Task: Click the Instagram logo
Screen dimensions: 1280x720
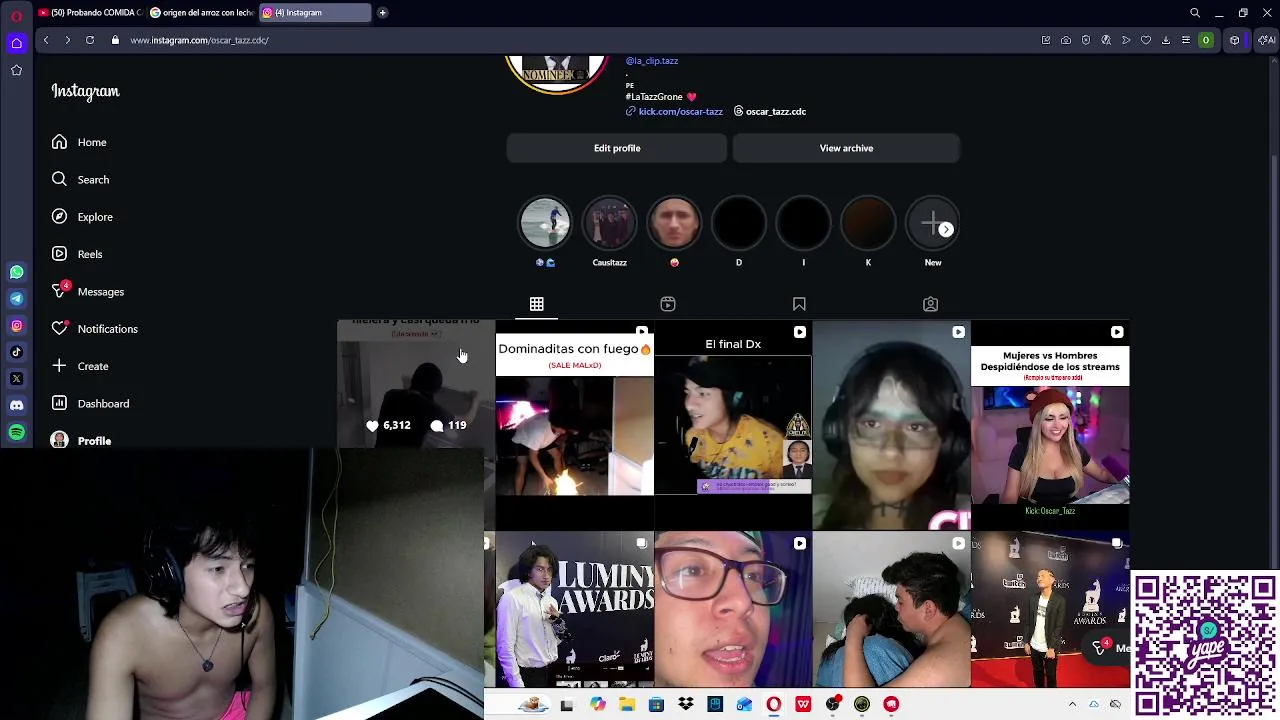Action: [x=85, y=91]
